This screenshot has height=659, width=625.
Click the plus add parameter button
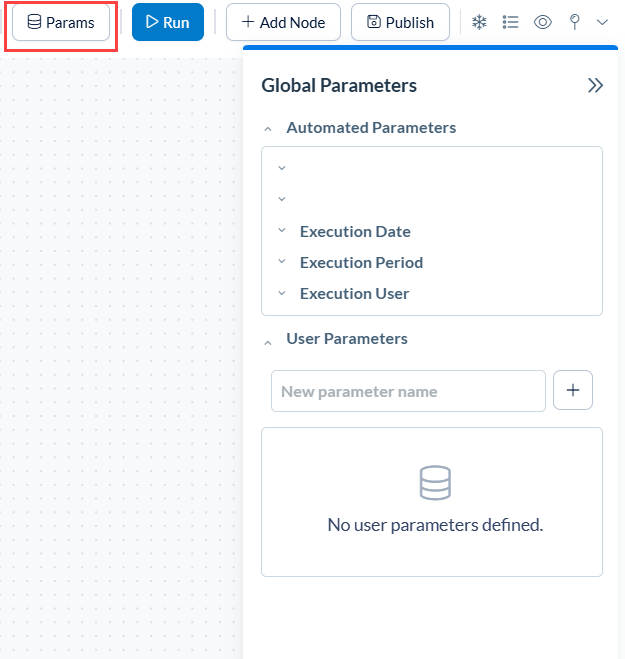[x=573, y=390]
